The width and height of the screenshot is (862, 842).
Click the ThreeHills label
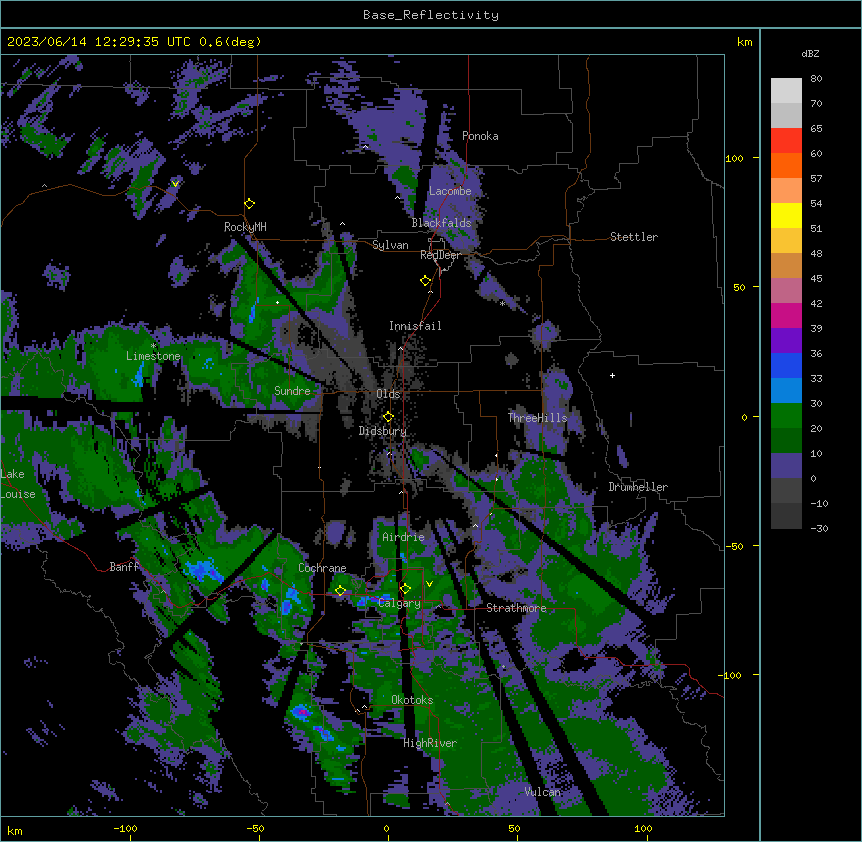click(537, 418)
